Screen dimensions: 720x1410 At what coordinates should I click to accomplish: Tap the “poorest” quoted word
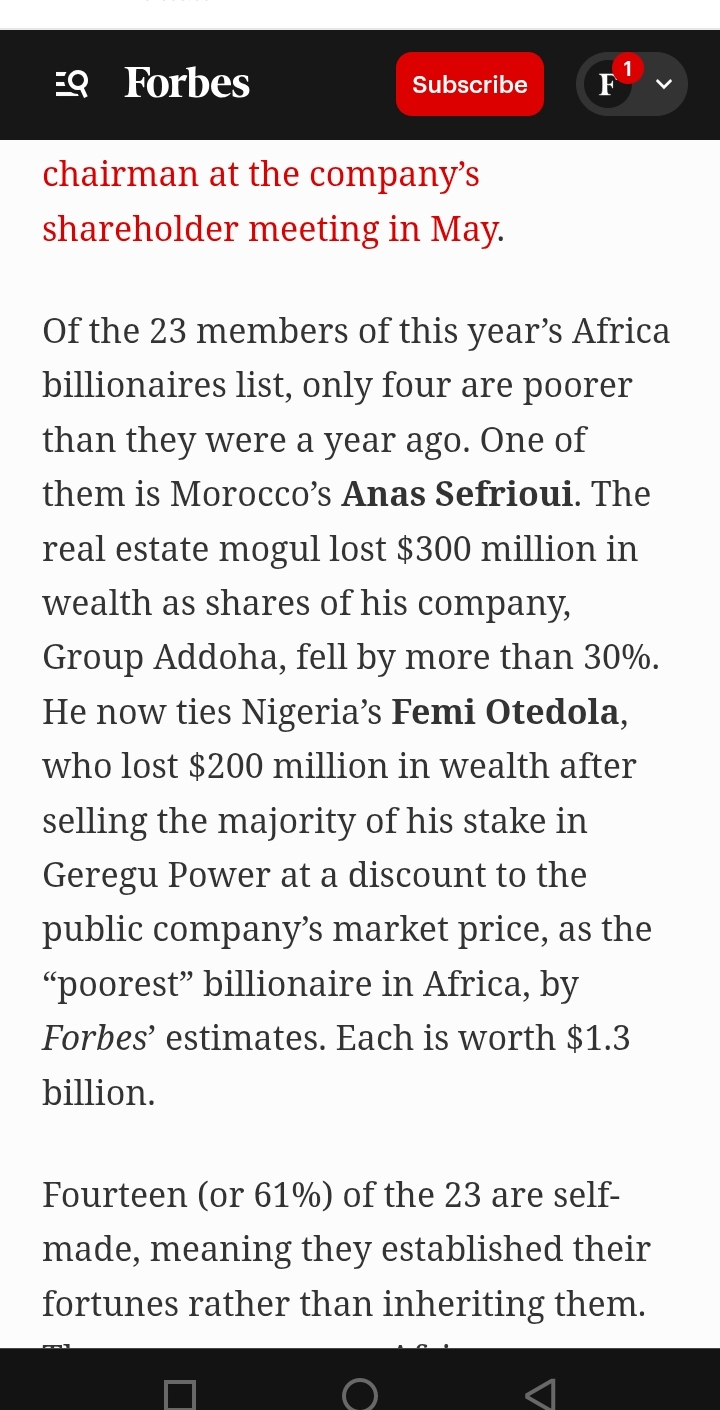tap(117, 985)
